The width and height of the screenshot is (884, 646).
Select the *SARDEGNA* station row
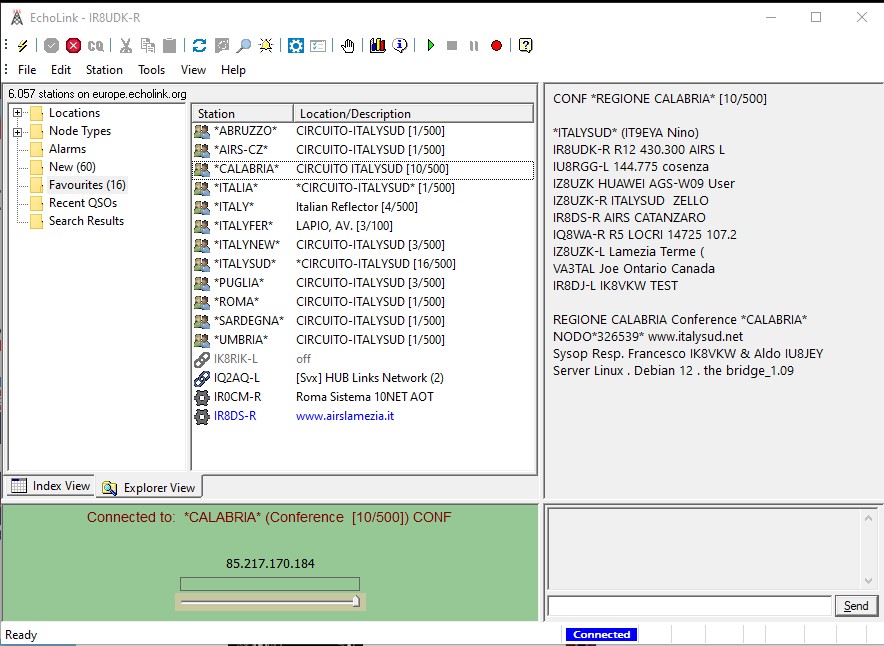[x=363, y=321]
